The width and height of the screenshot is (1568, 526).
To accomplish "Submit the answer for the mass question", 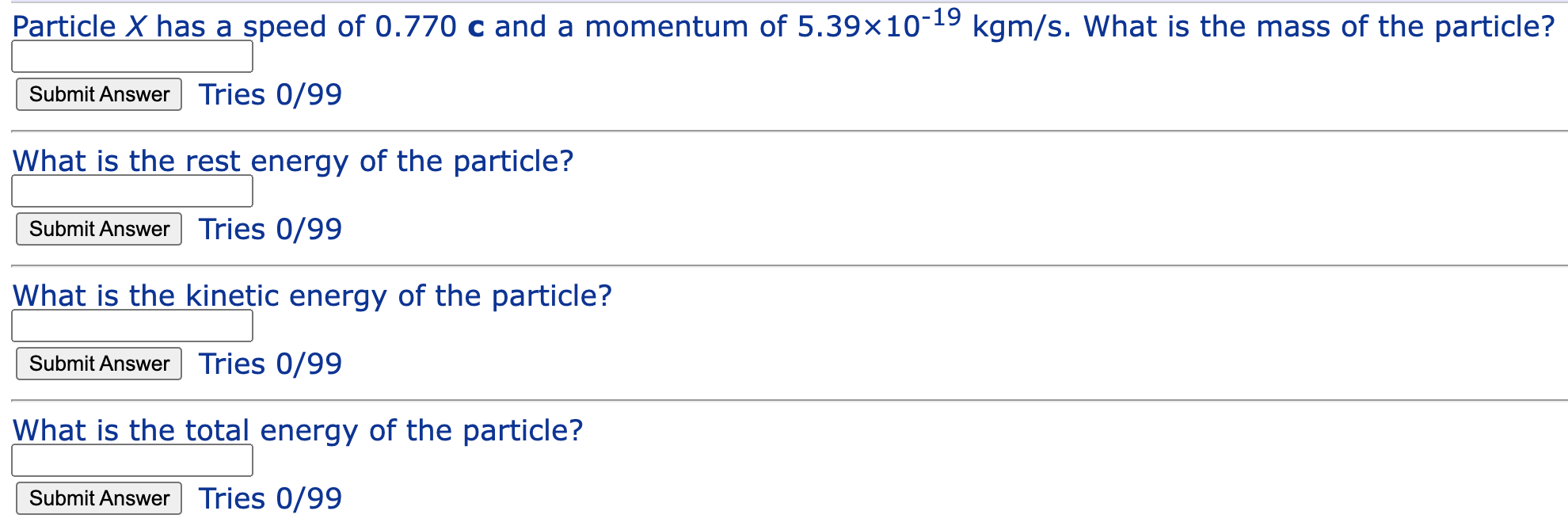I will tap(97, 94).
